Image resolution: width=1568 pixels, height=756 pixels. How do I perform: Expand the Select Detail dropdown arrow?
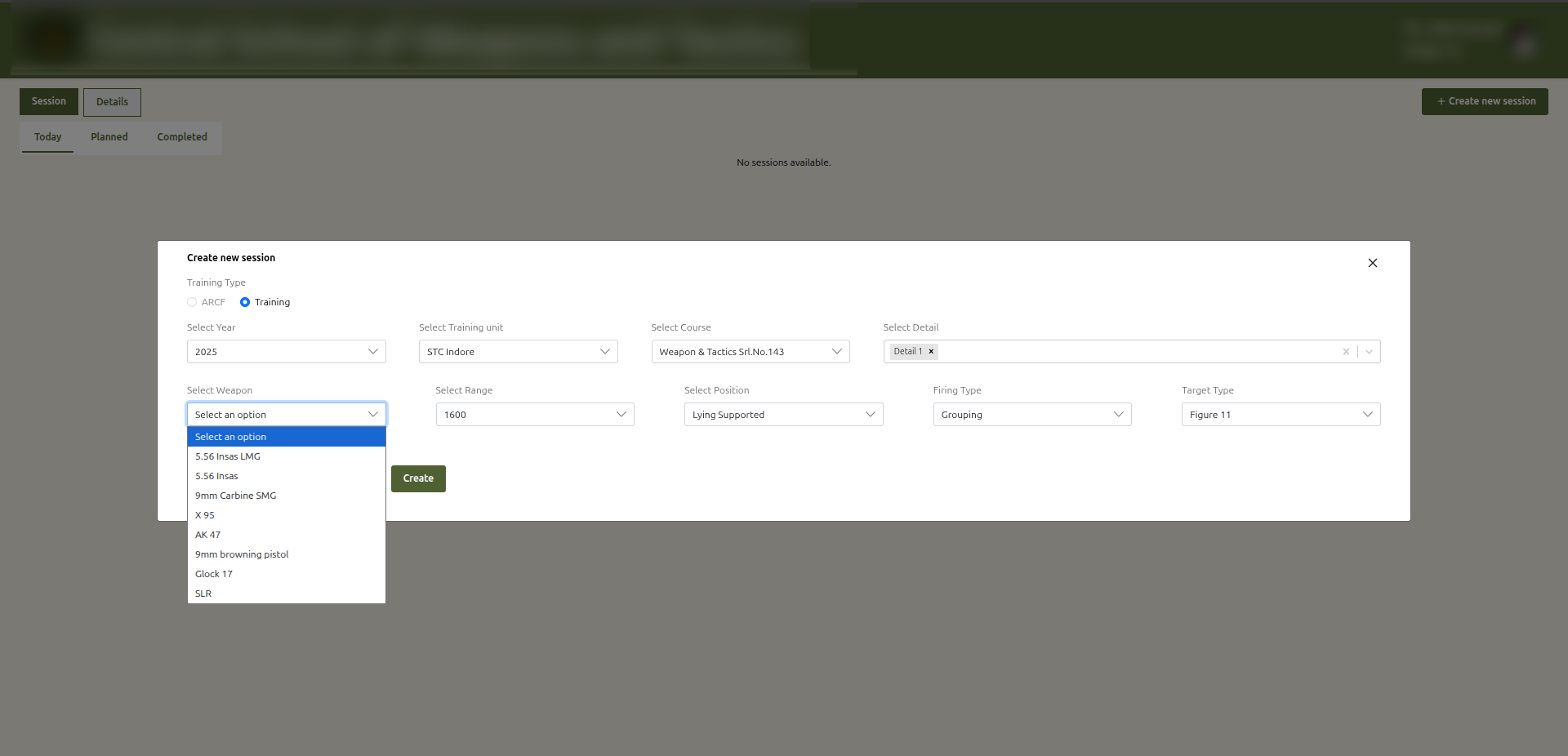[x=1369, y=352]
